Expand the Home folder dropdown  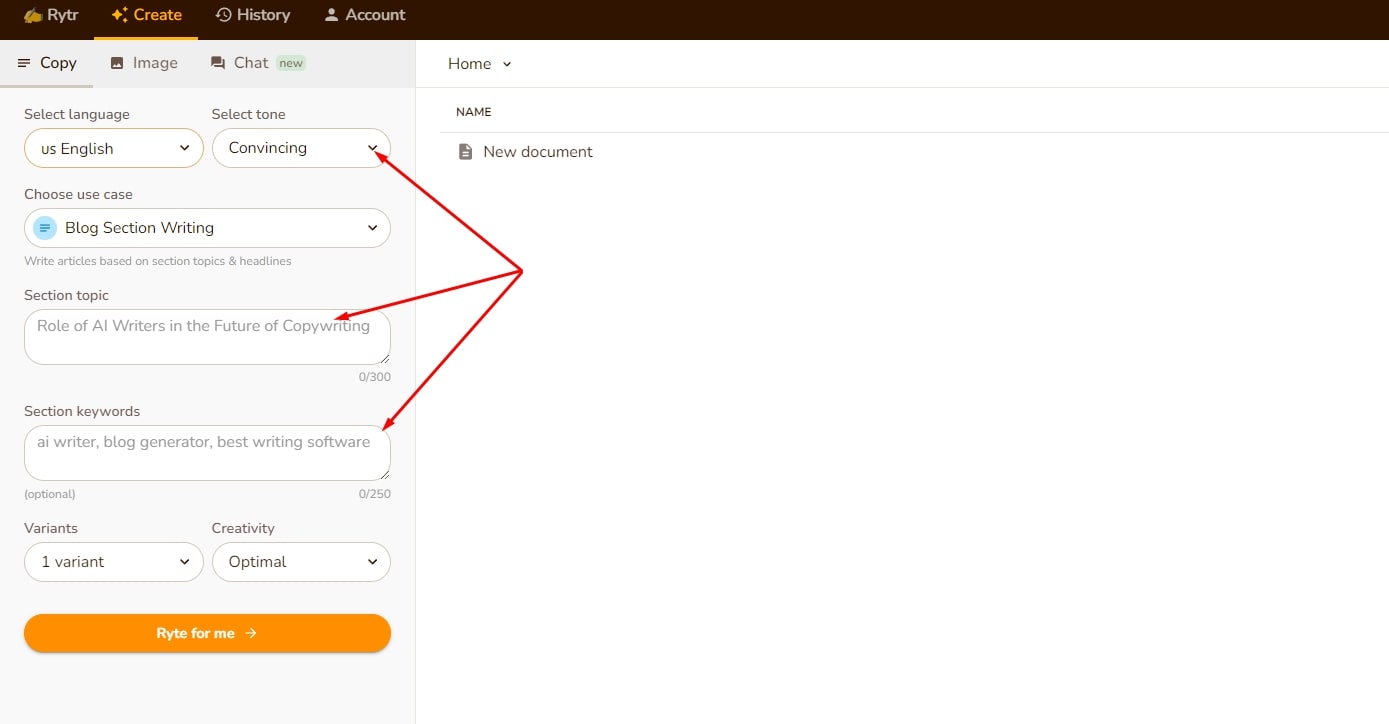tap(480, 64)
